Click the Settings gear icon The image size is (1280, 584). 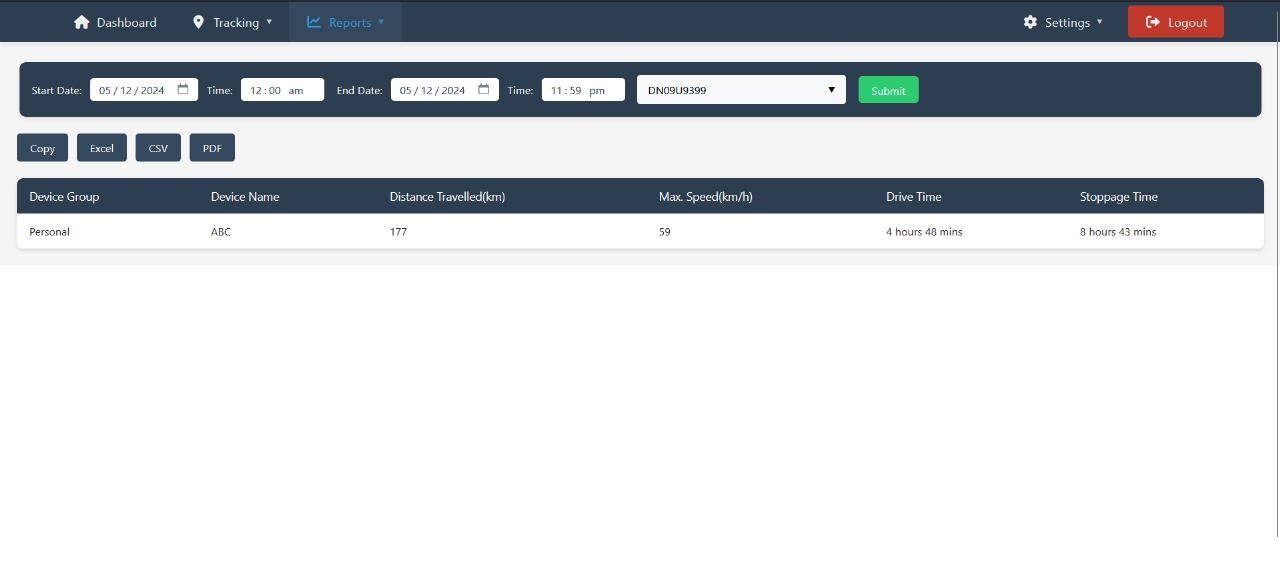coord(1030,22)
